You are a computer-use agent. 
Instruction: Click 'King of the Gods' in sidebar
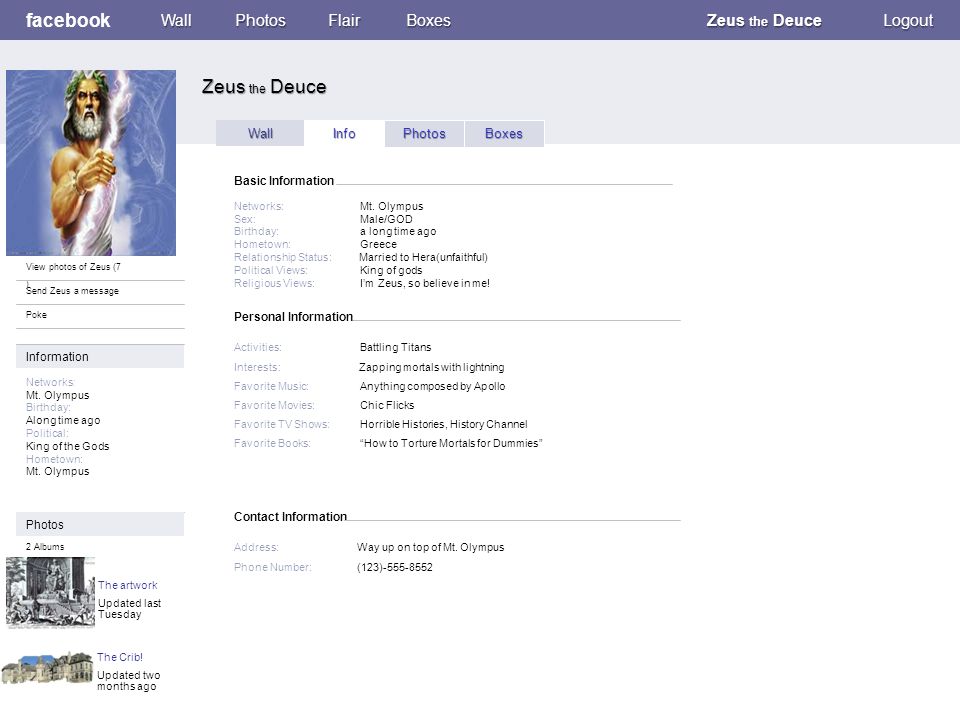(67, 446)
